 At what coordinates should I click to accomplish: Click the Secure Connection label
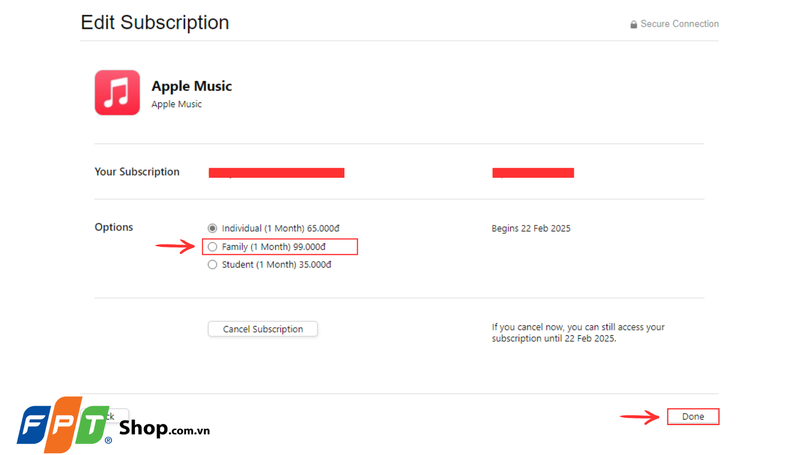coord(680,24)
